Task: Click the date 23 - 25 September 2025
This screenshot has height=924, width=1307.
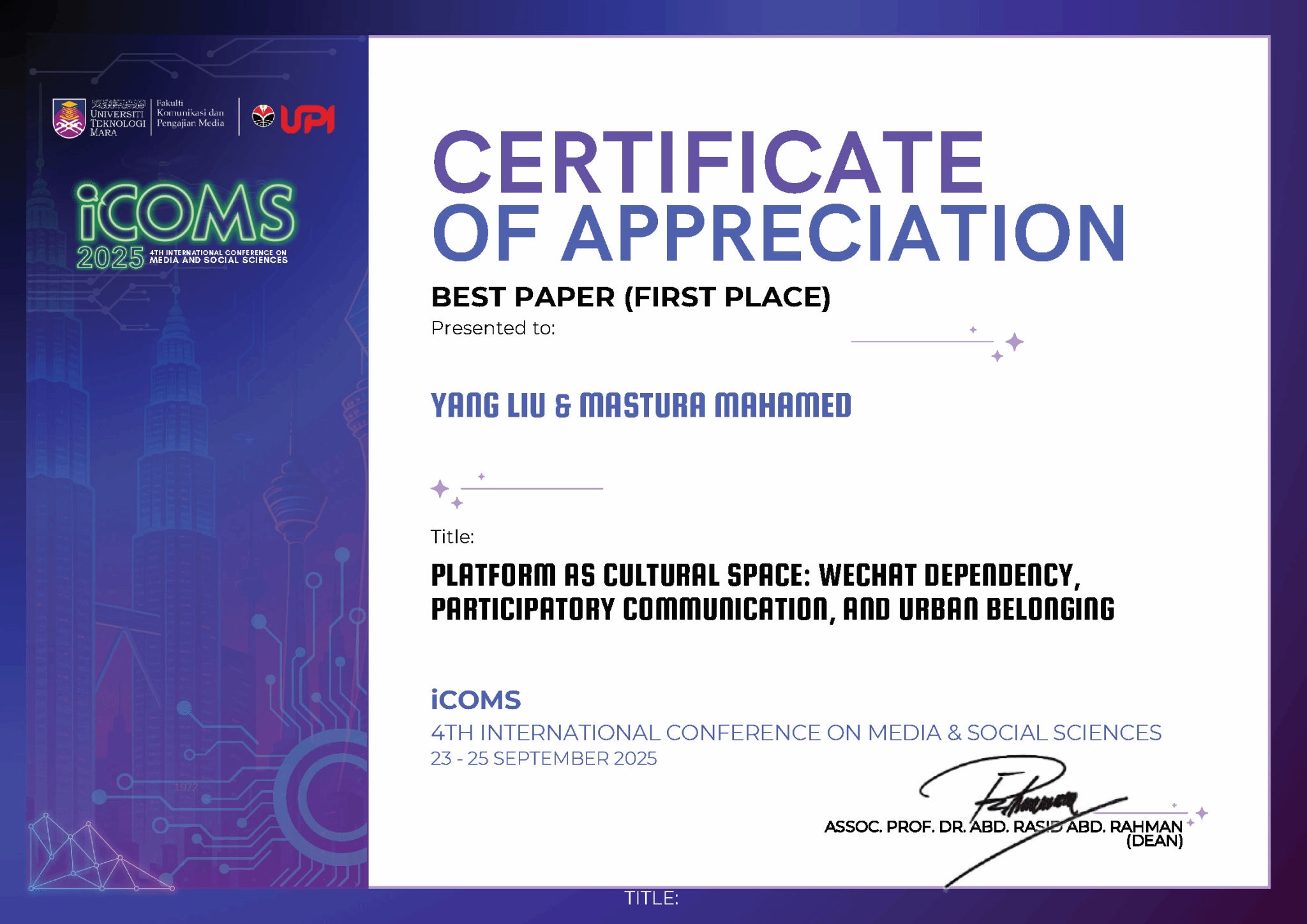Action: (x=543, y=758)
